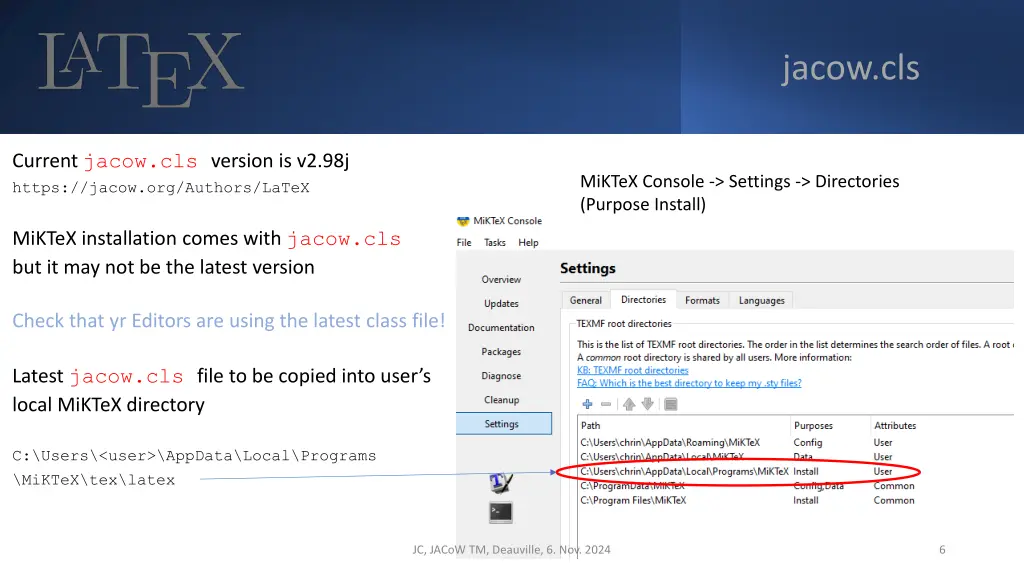Click Install purpose in the Local\Programs row
The image size is (1024, 576).
point(806,472)
